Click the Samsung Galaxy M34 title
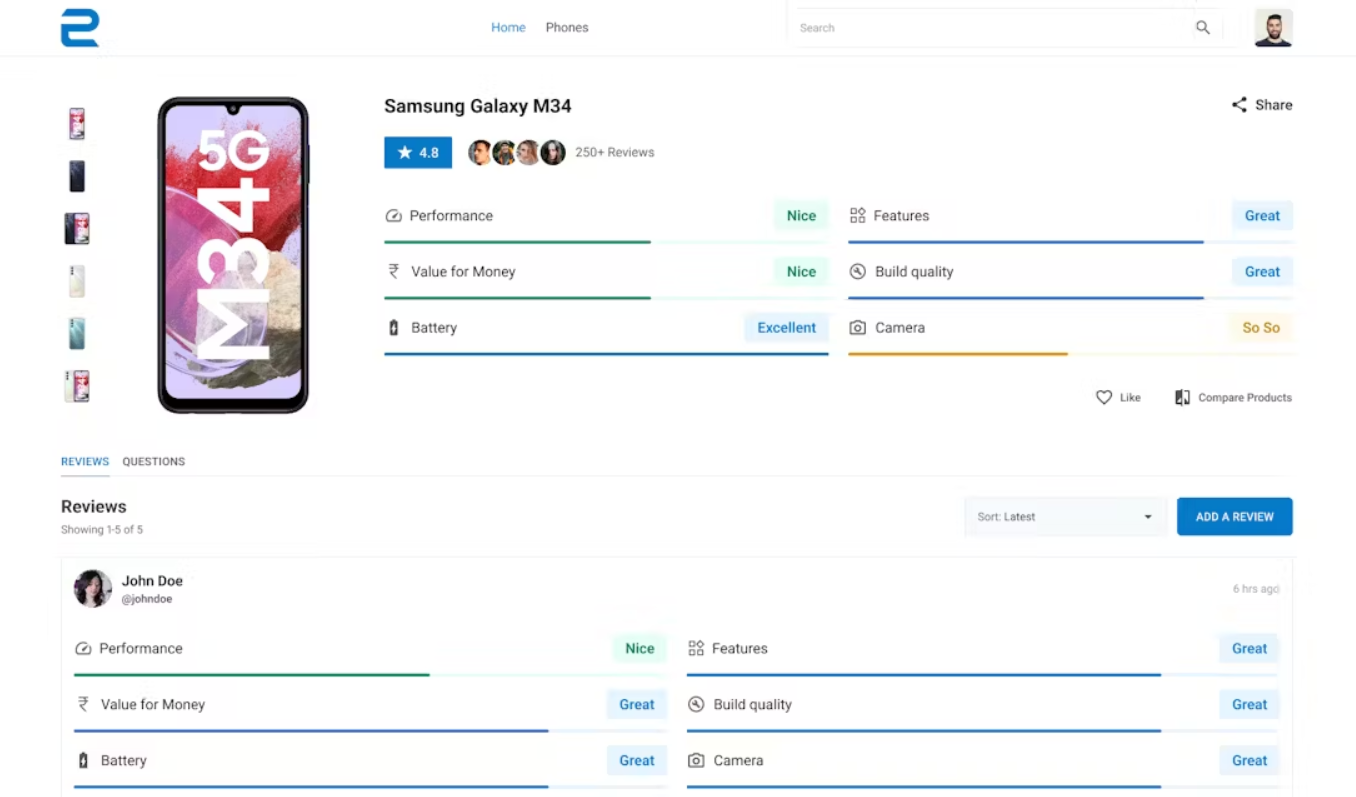The height and width of the screenshot is (797, 1356). 478,106
